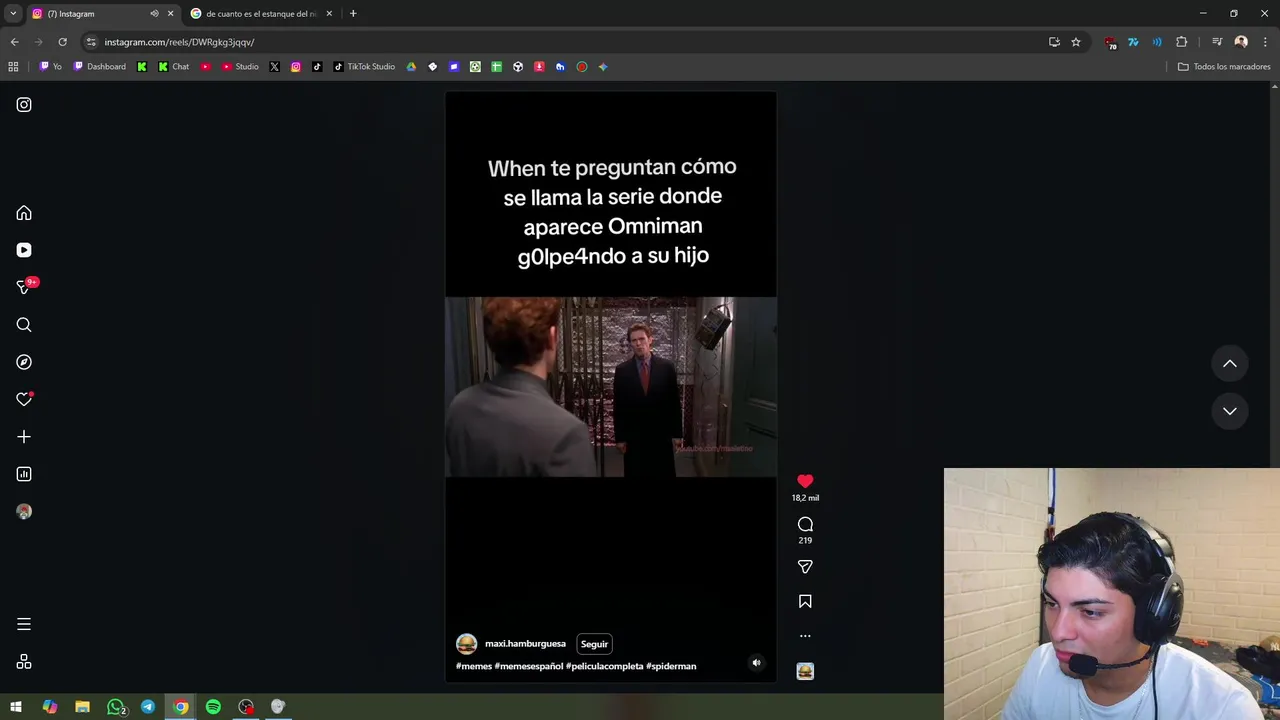
Task: Open the Windows Start menu
Action: (x=16, y=707)
